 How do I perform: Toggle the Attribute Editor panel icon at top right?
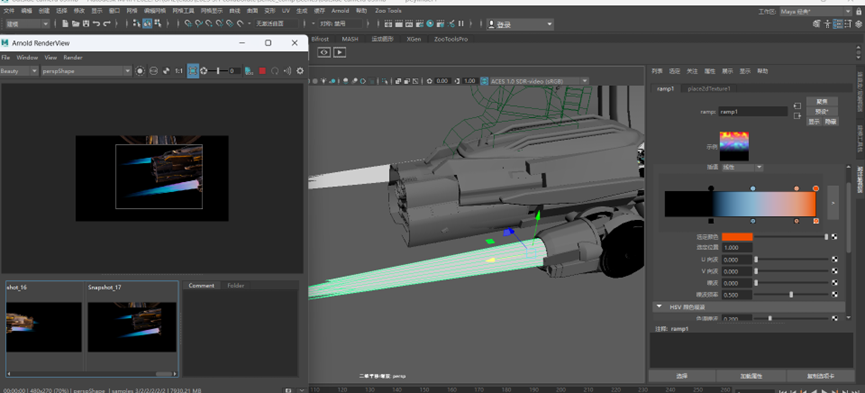838,24
